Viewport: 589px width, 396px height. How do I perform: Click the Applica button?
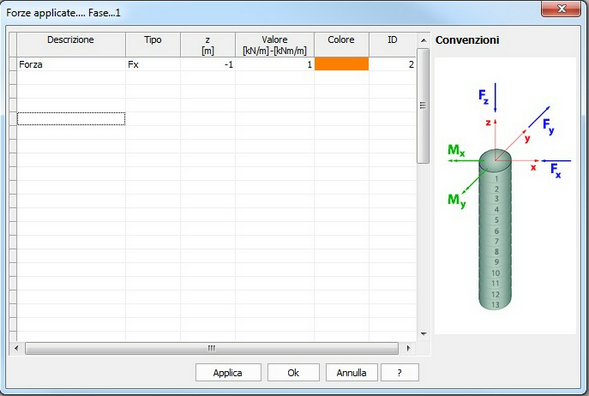pos(228,372)
